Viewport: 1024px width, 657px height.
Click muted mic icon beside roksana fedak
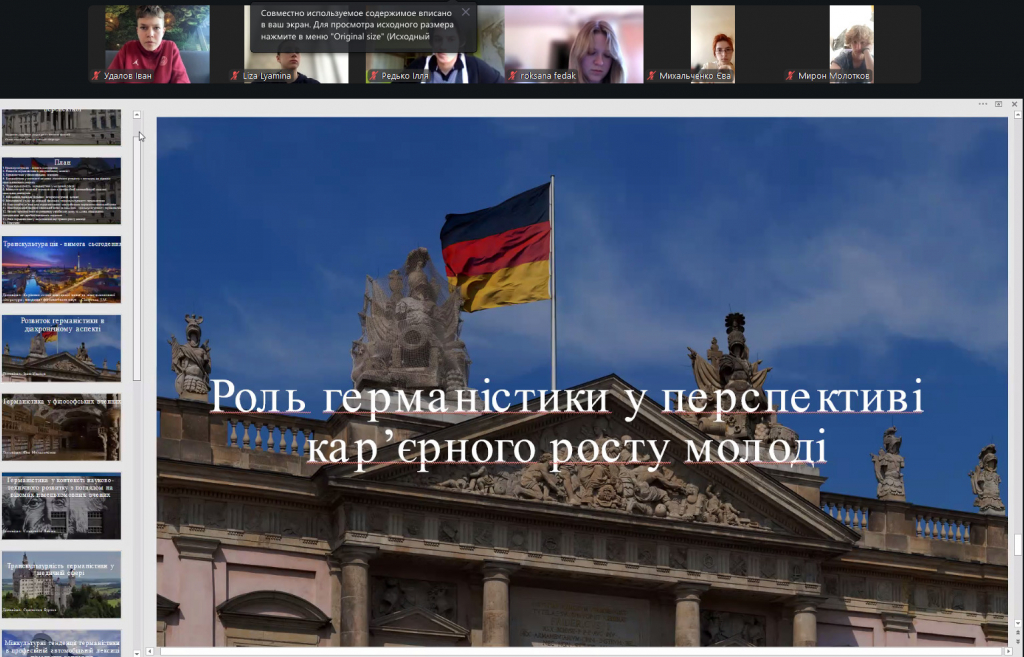pos(513,75)
